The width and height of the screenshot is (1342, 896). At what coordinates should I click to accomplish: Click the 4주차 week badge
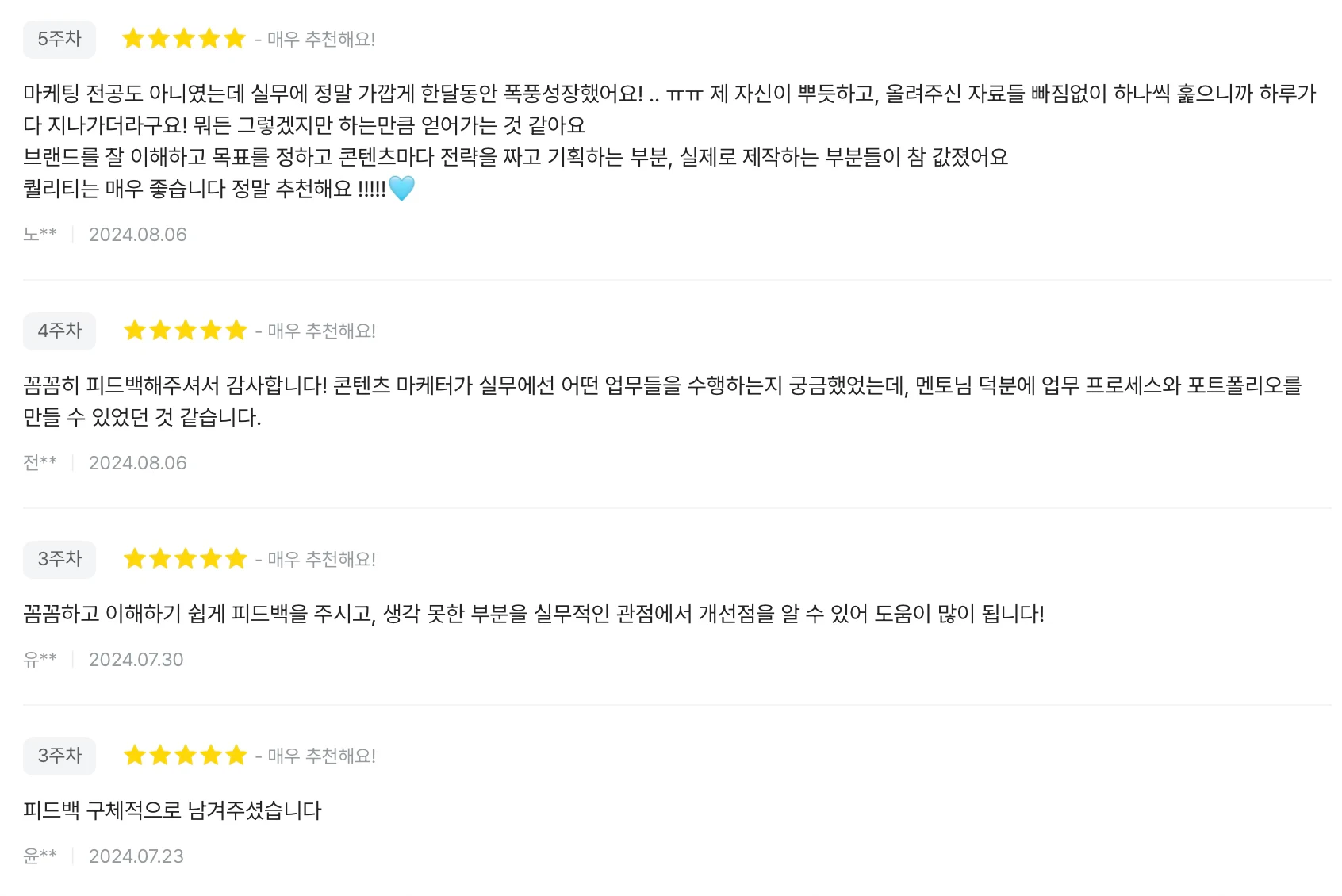click(59, 331)
